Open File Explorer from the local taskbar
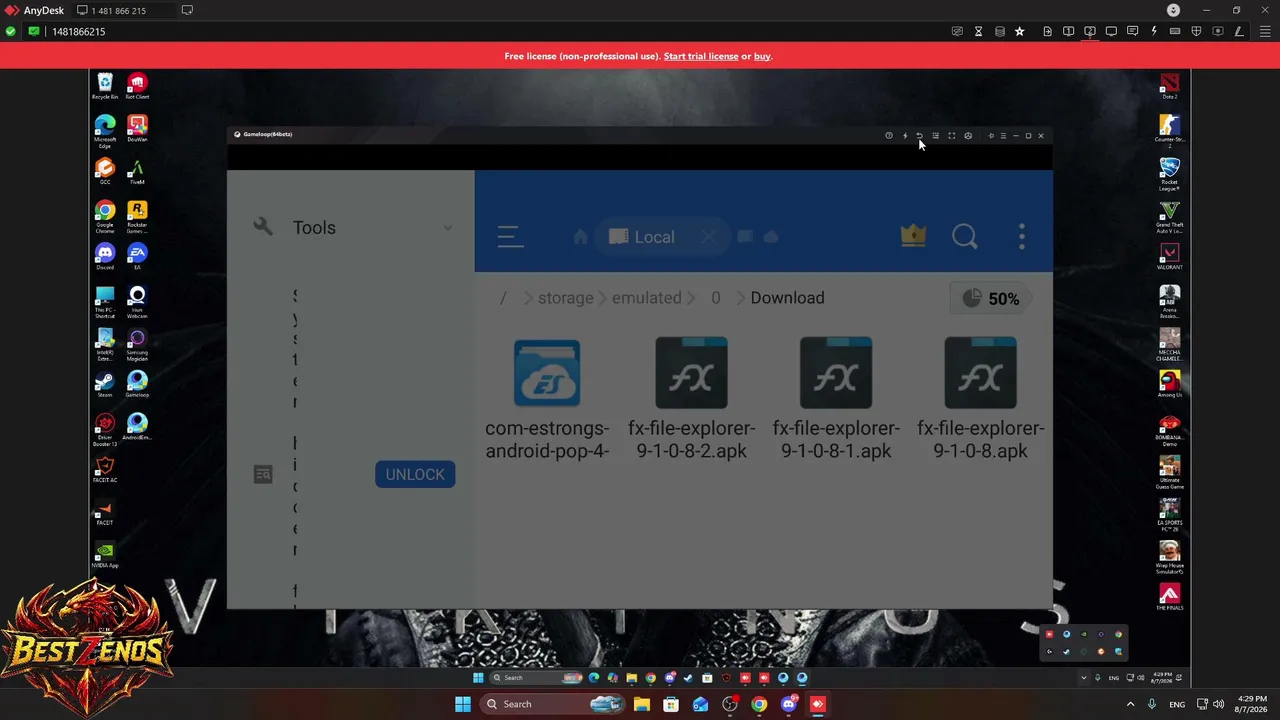The image size is (1280, 720). pos(642,704)
